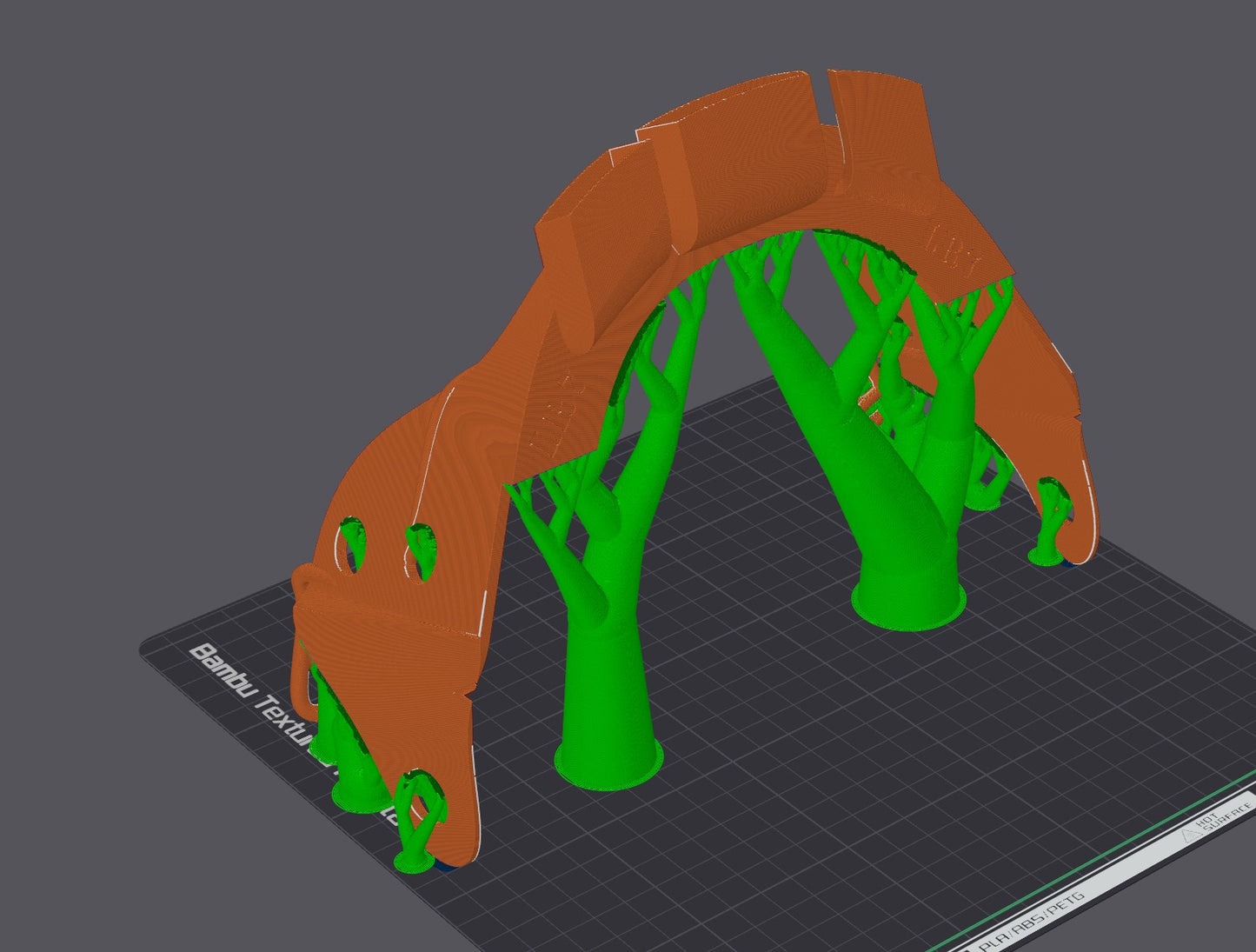Click the dark blue raft under the small support

pos(443,865)
